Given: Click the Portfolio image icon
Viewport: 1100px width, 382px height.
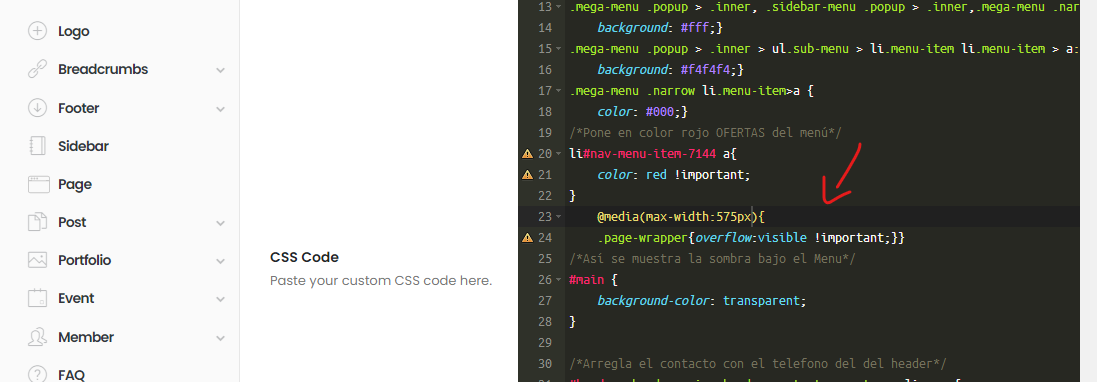Looking at the screenshot, I should (x=37, y=260).
